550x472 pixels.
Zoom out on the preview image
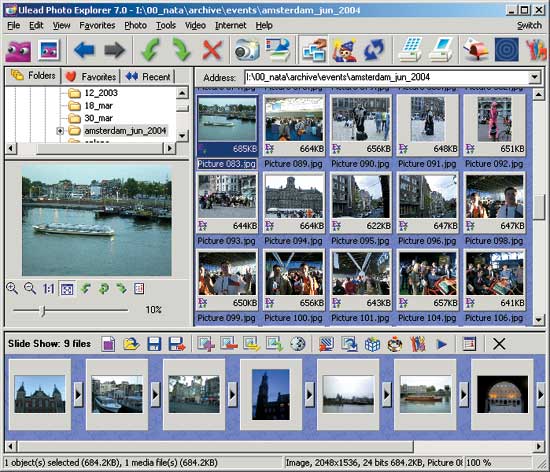[x=30, y=289]
